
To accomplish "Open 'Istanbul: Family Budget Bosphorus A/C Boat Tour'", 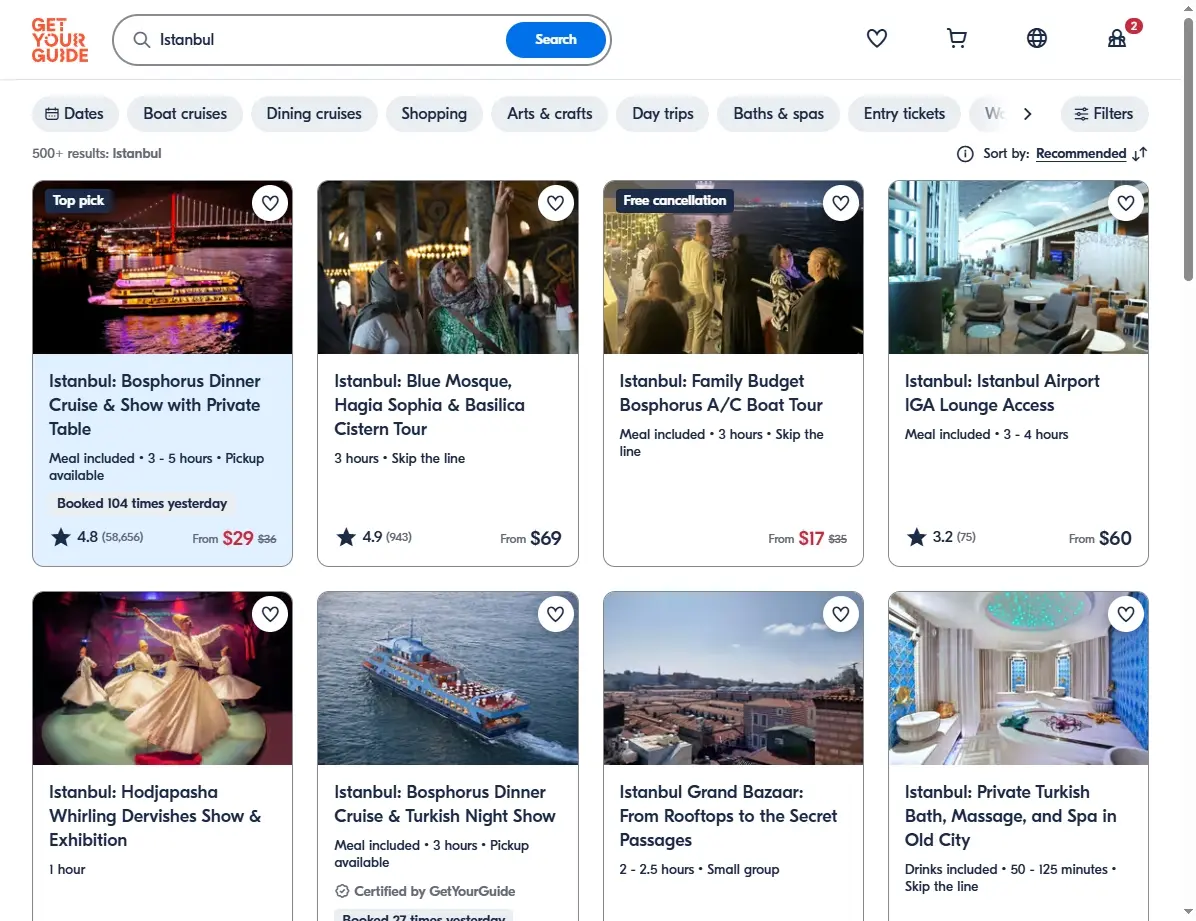I will click(x=721, y=393).
